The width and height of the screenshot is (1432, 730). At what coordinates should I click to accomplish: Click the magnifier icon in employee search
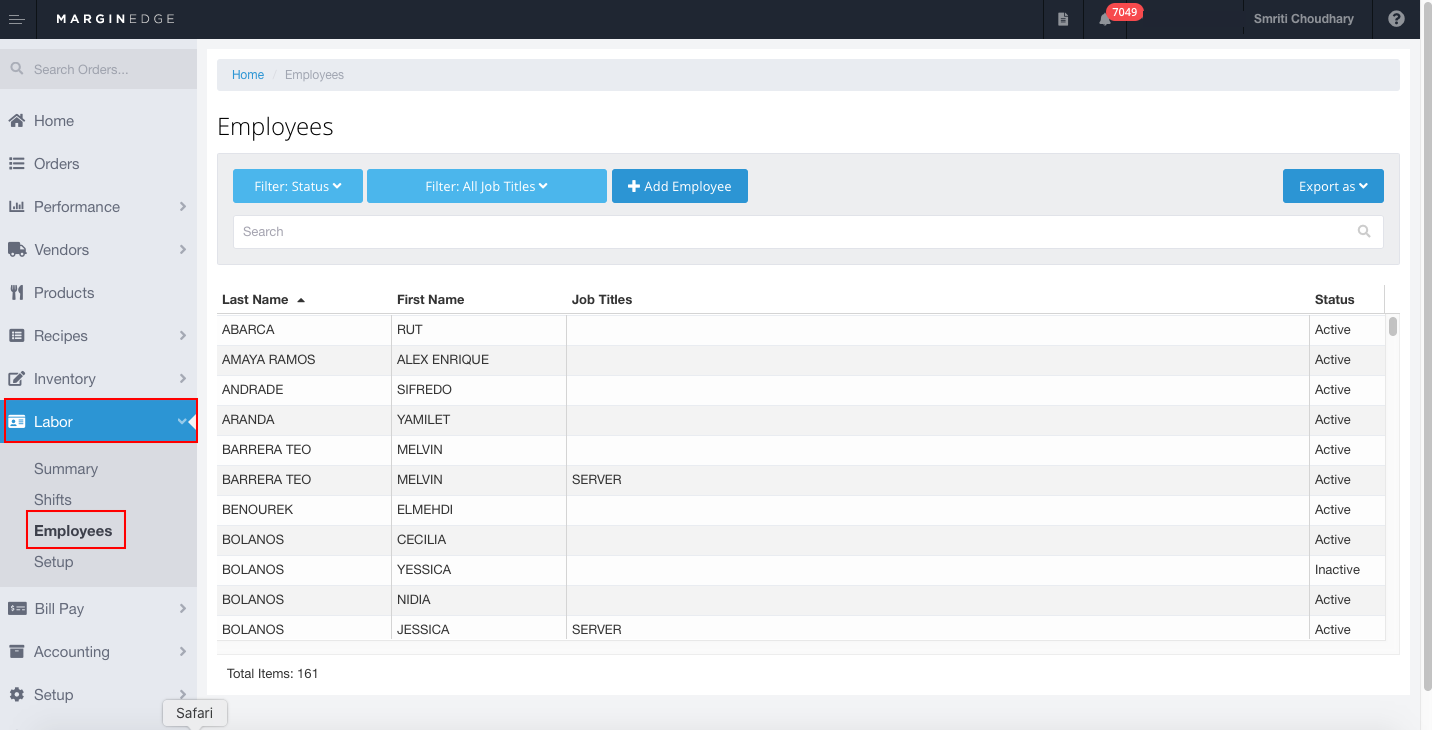click(x=1364, y=231)
